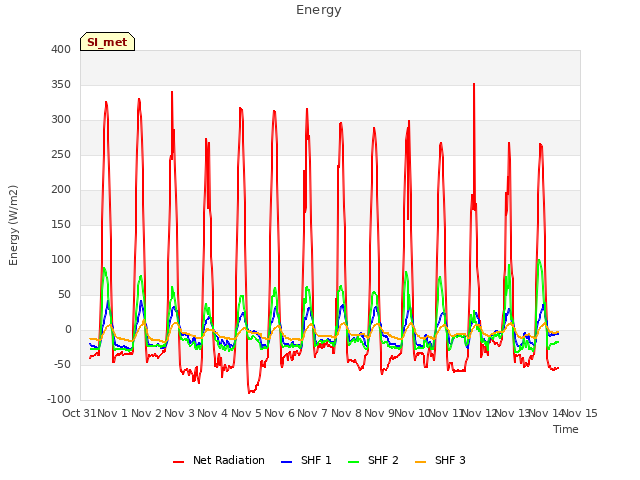Image resolution: width=640 pixels, height=480 pixels.
Task: Click the -100 y-axis tick label
Action: (x=59, y=400)
